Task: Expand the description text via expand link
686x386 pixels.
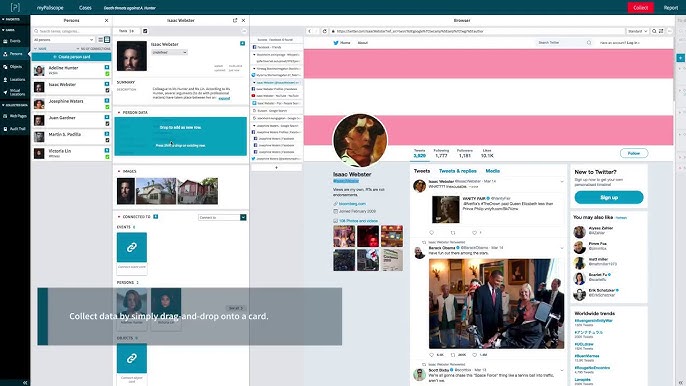Action: point(224,98)
